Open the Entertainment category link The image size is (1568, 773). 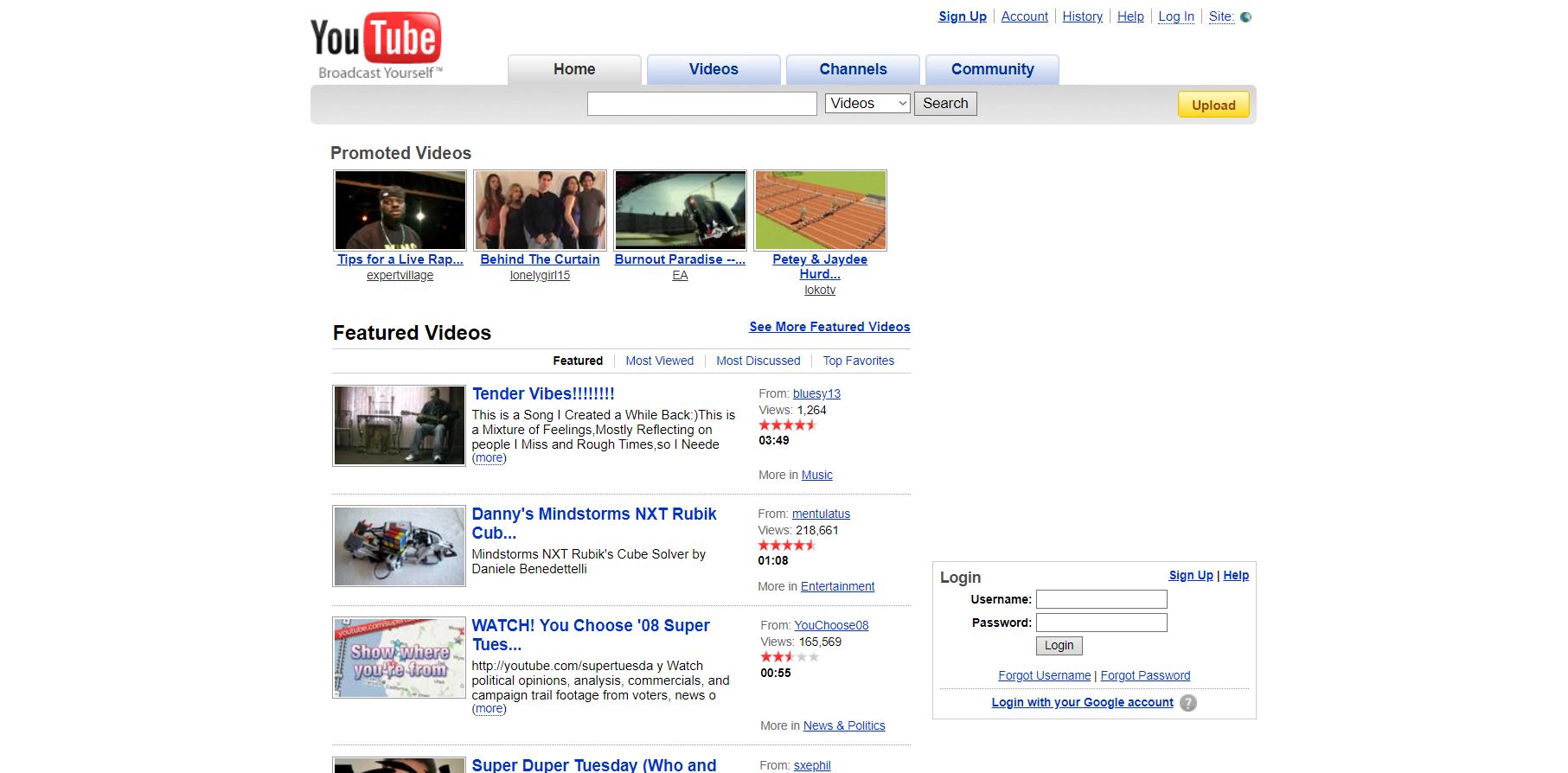(837, 586)
